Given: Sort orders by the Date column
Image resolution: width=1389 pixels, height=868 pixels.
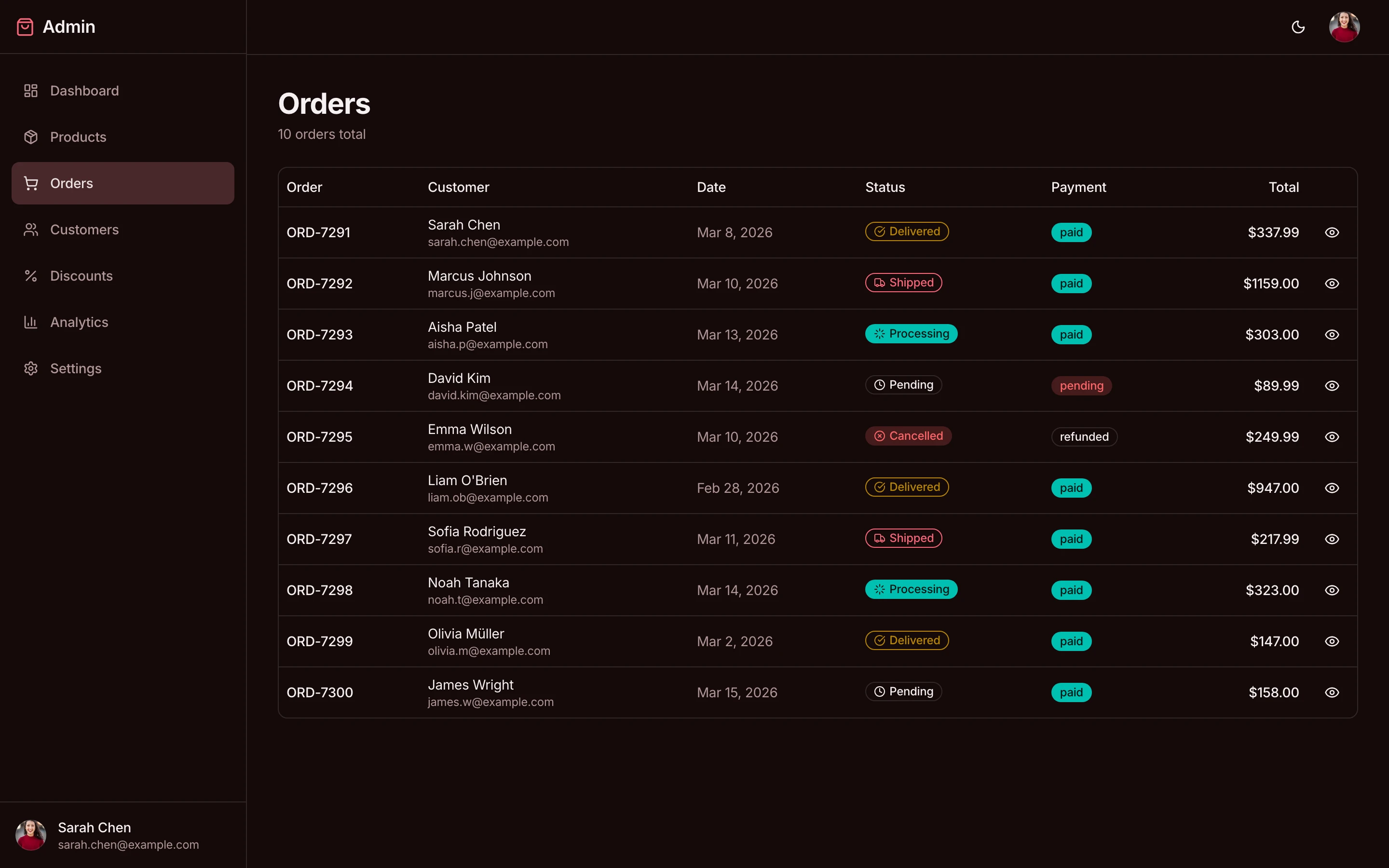Looking at the screenshot, I should pyautogui.click(x=711, y=187).
